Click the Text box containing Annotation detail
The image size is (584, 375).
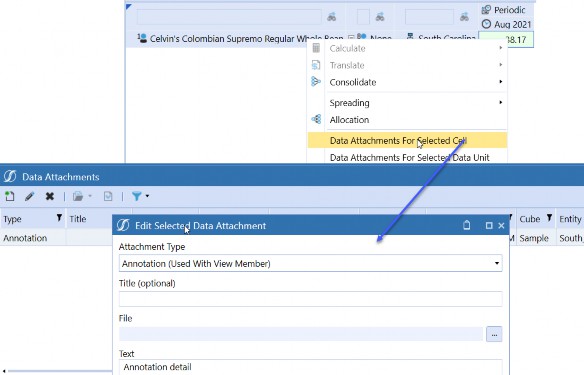tap(311, 367)
